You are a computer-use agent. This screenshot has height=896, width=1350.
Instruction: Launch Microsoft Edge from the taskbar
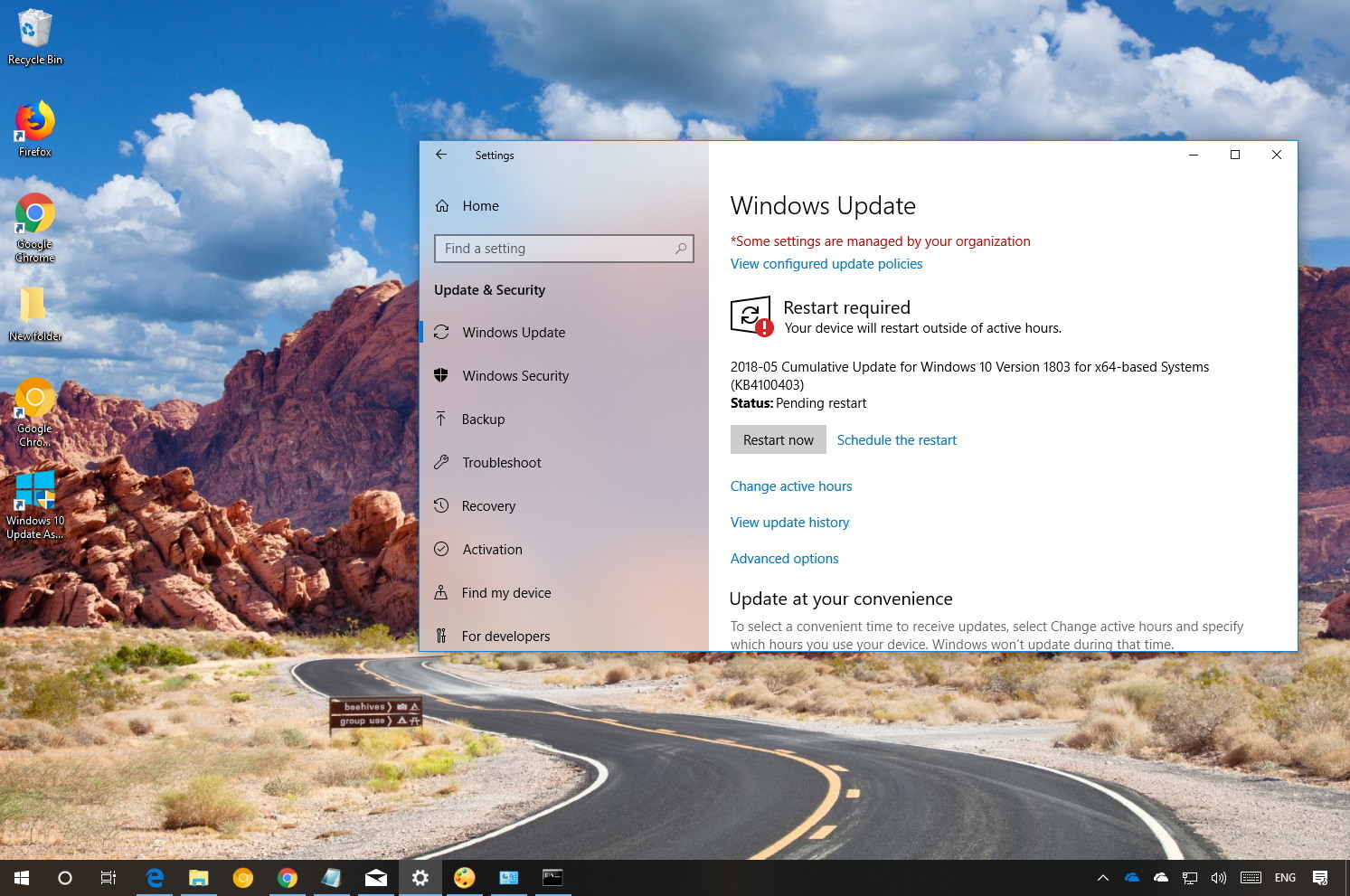click(154, 877)
